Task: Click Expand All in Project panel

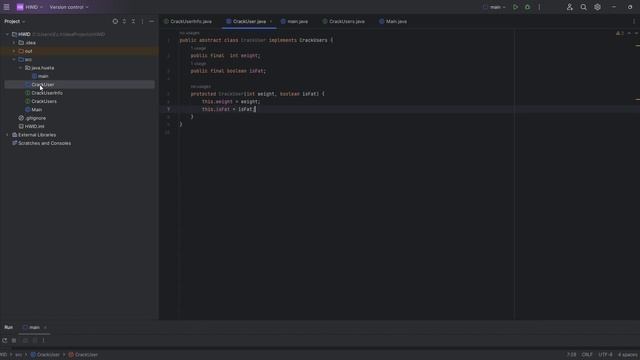Action: click(x=124, y=21)
